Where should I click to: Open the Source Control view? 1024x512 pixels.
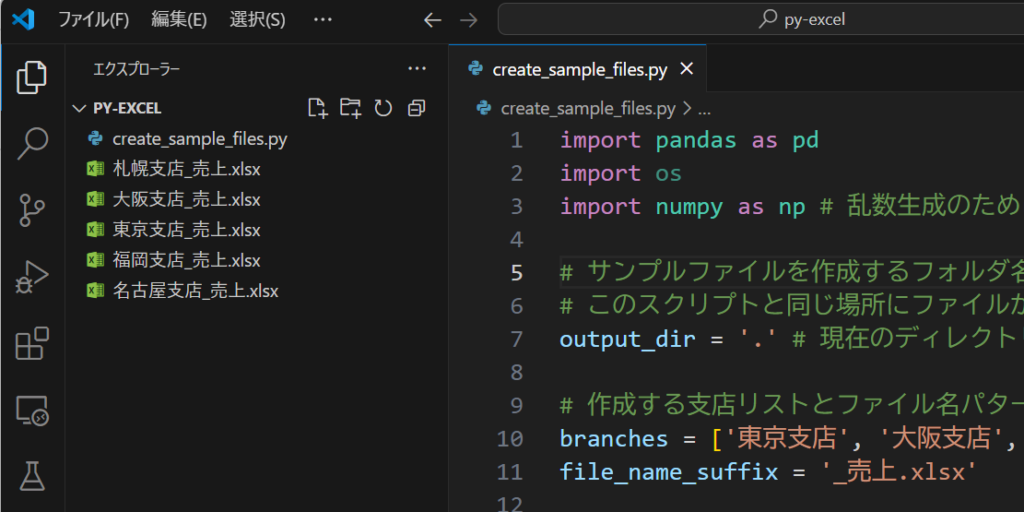point(32,210)
